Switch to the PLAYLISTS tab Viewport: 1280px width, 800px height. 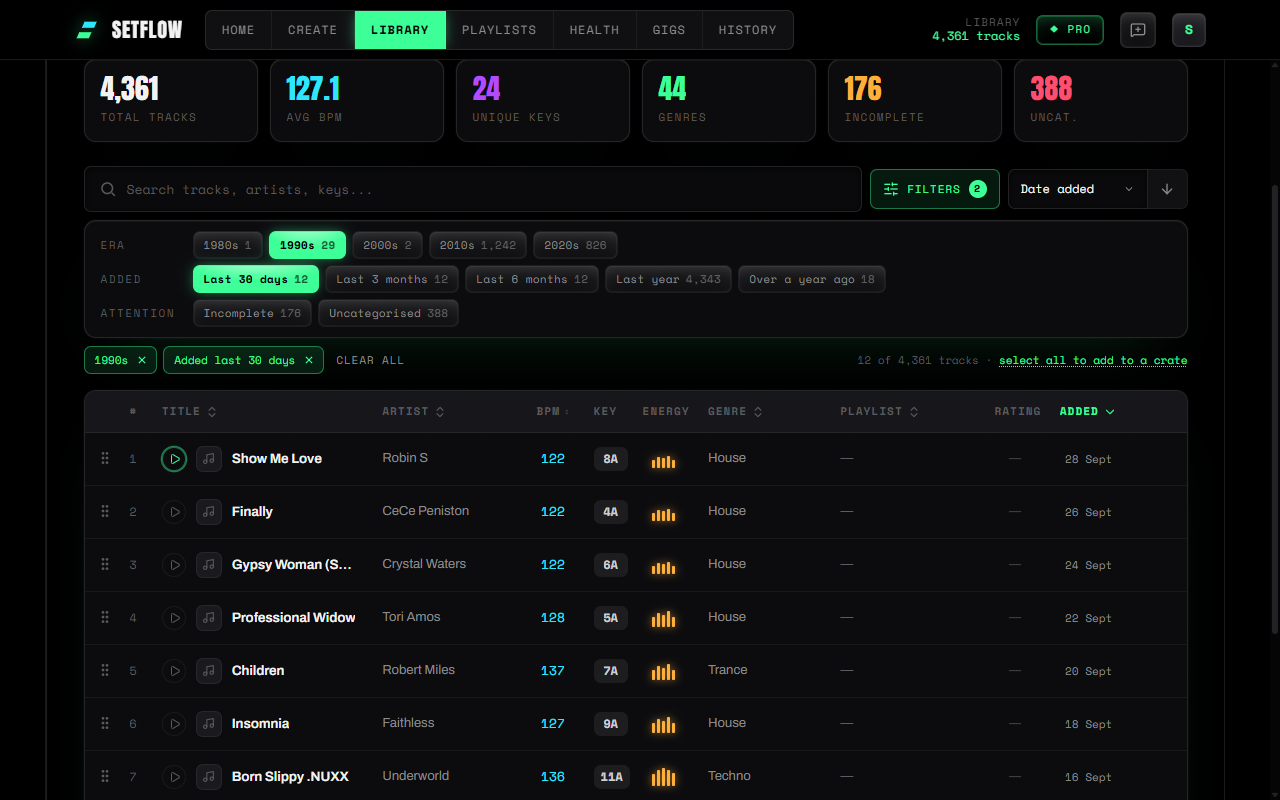(x=499, y=30)
